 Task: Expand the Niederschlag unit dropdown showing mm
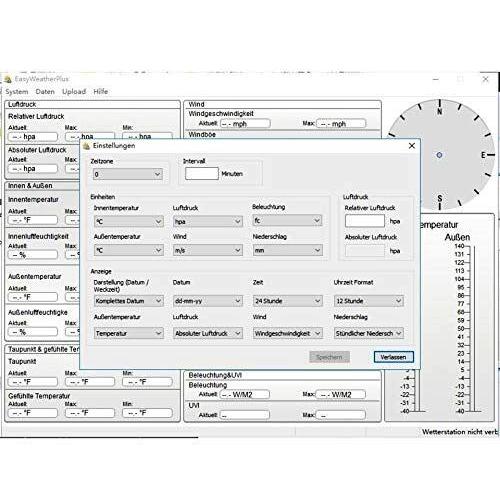(x=287, y=250)
